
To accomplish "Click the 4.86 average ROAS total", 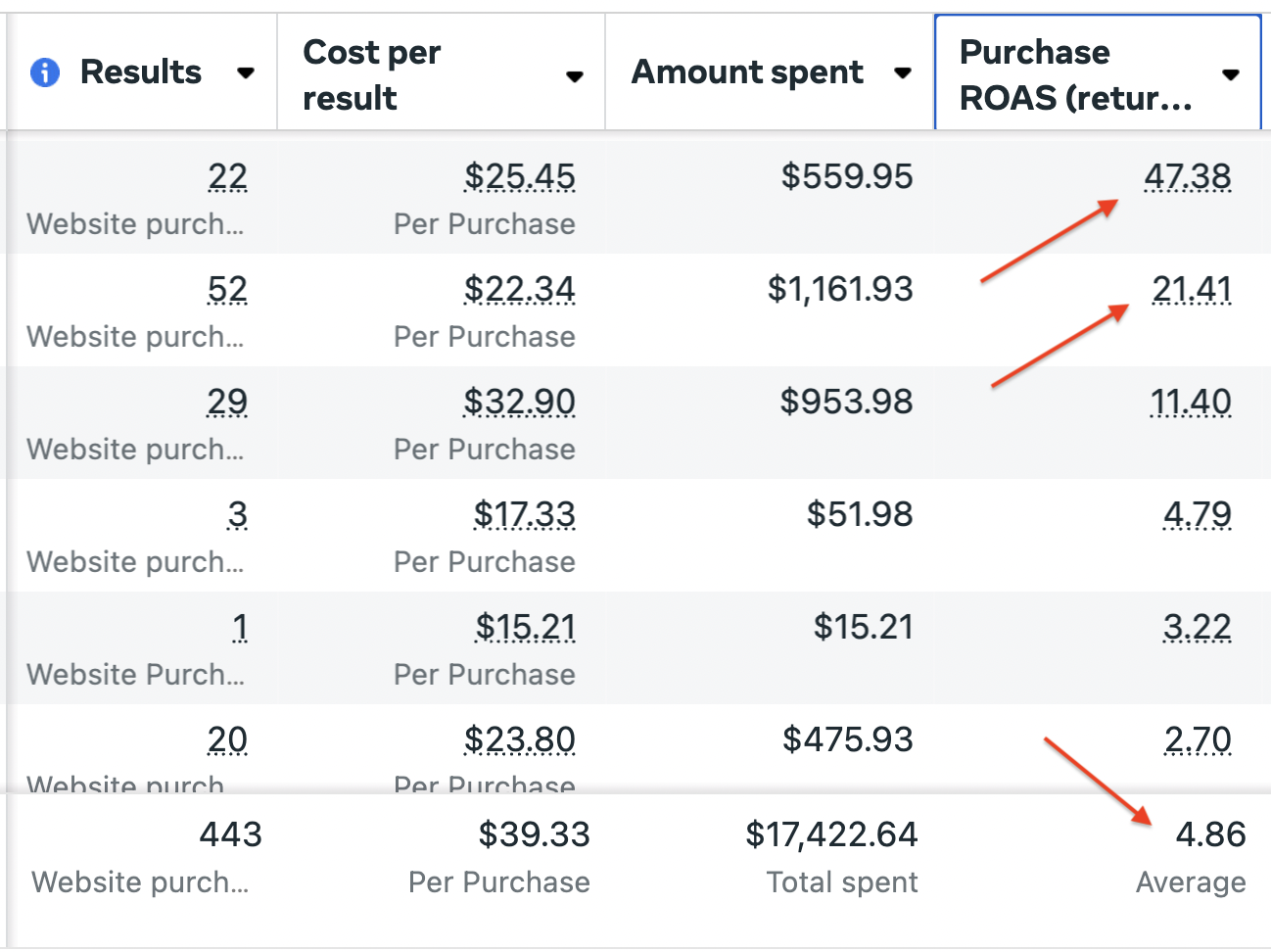I will pos(1210,835).
